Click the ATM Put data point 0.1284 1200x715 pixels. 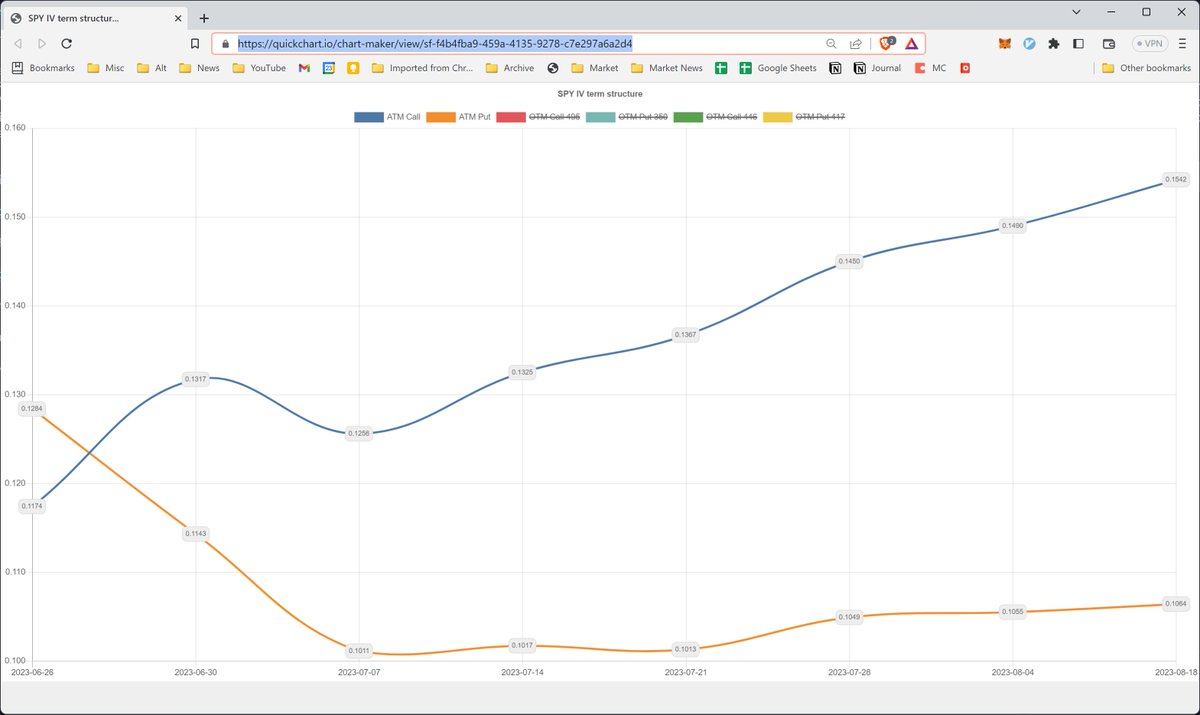coord(32,408)
